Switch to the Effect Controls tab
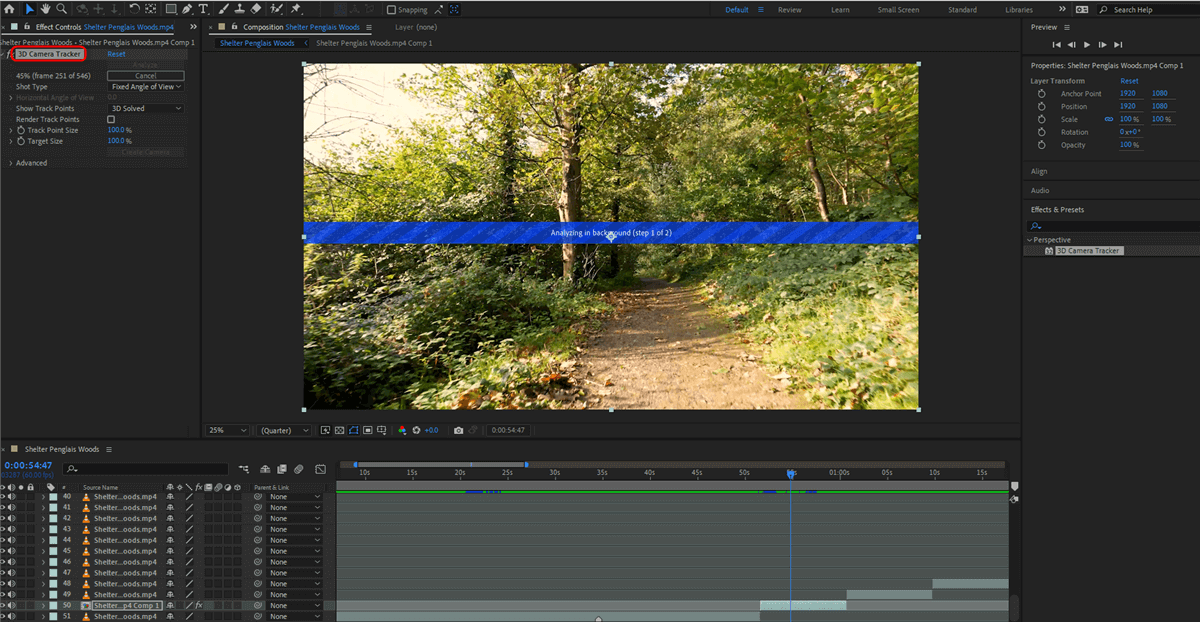The image size is (1200, 622). click(60, 28)
